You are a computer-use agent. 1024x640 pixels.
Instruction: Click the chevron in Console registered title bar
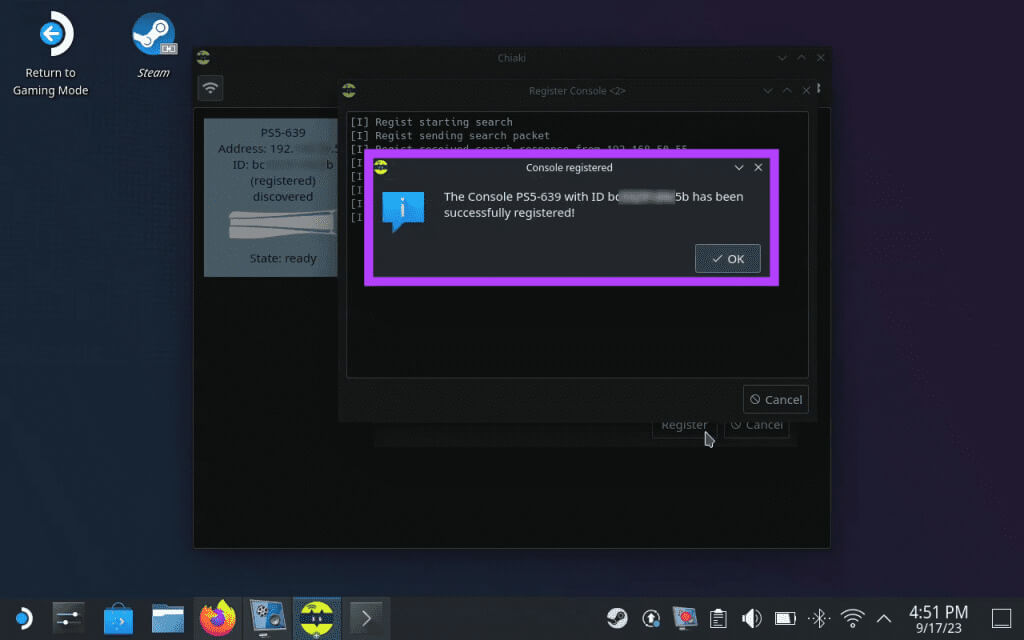739,167
